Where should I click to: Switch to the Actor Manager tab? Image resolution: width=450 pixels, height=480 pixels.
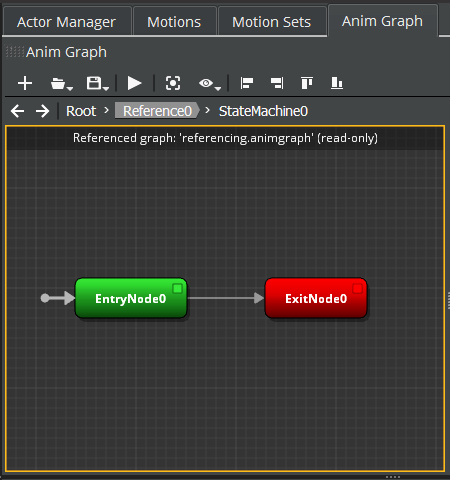(x=66, y=22)
